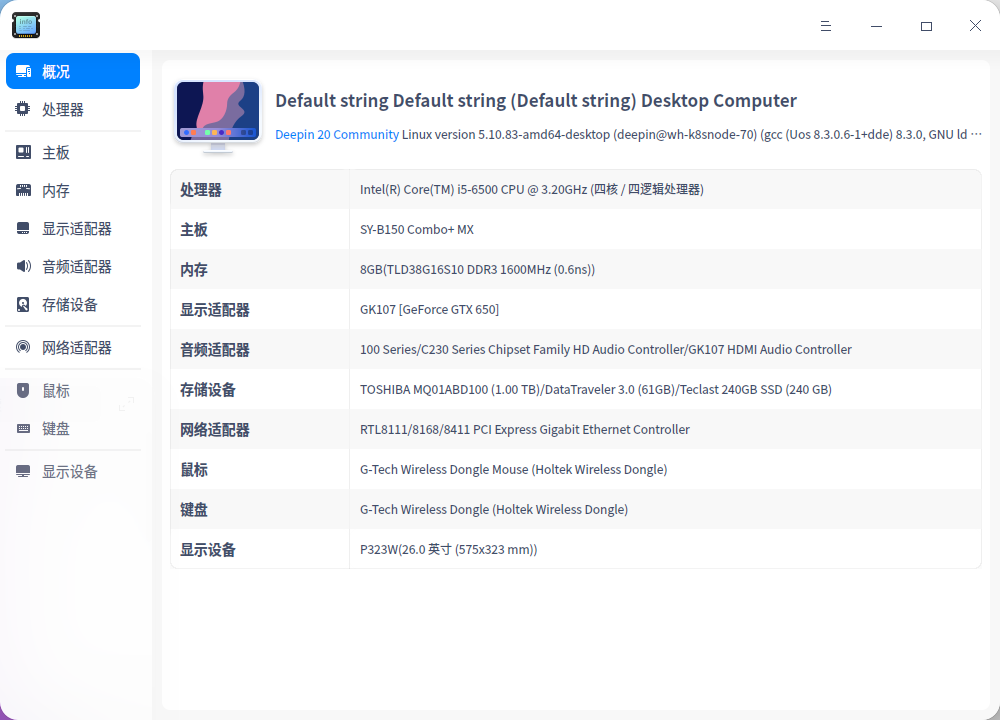The height and width of the screenshot is (720, 1000).
Task: Select 网络适配器 in the sidebar
Action: tap(73, 347)
